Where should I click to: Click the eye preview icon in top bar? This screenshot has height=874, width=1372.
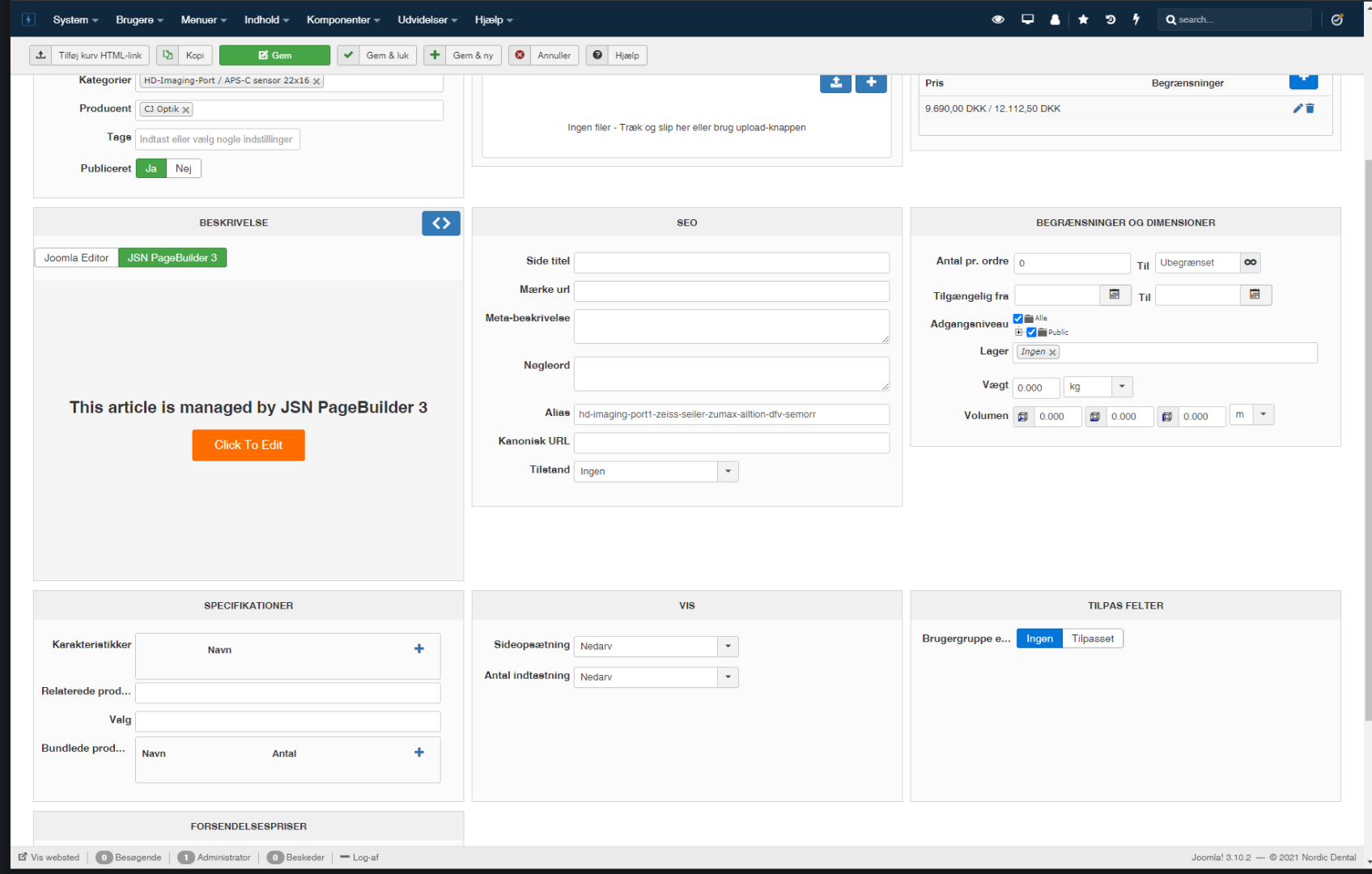pyautogui.click(x=998, y=19)
